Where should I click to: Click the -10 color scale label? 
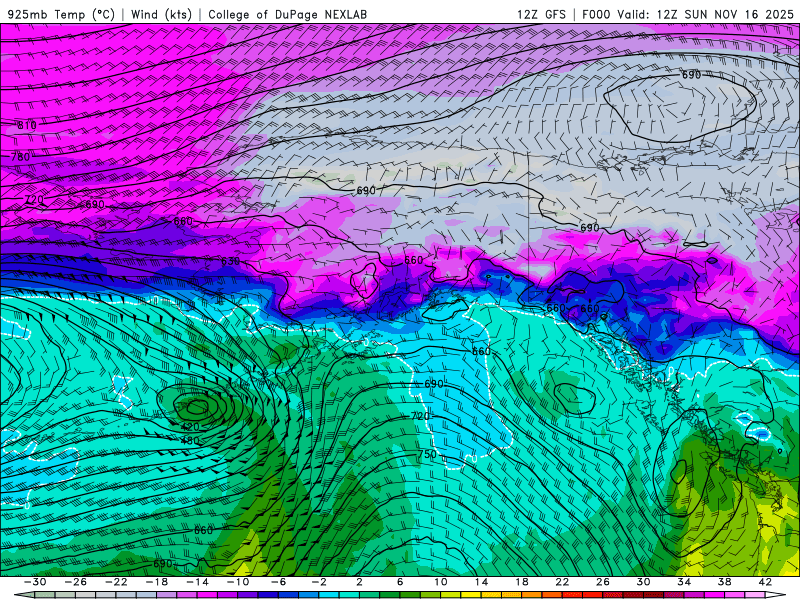(x=238, y=582)
